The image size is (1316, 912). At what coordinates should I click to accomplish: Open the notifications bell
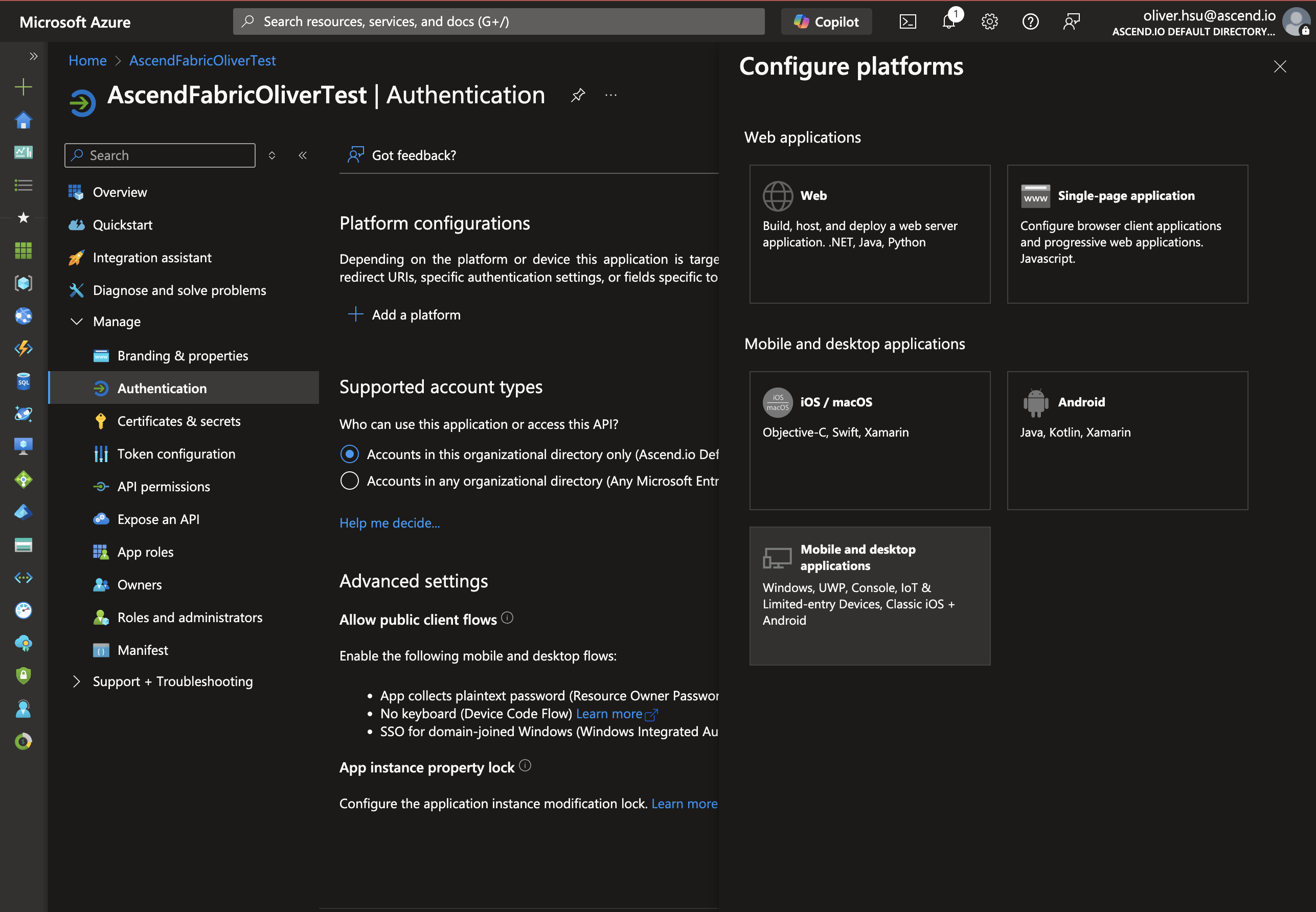coord(948,21)
